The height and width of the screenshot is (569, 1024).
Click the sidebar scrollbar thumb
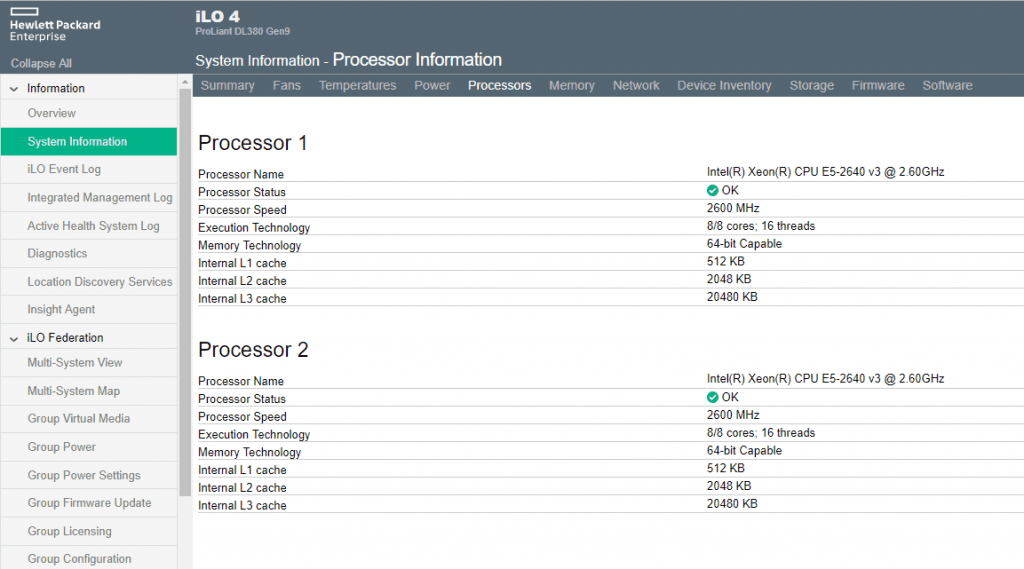pos(185,292)
